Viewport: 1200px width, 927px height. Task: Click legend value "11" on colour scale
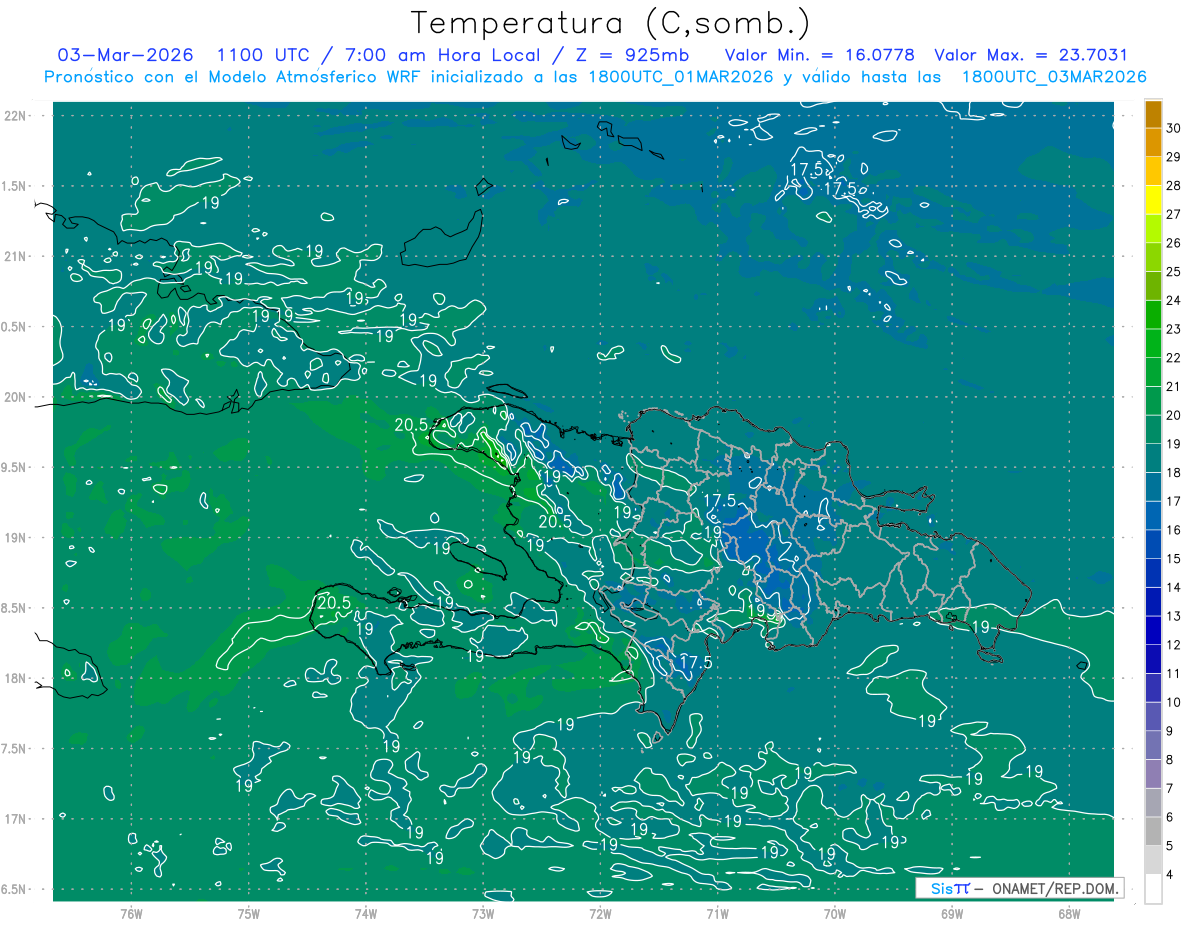point(1174,674)
